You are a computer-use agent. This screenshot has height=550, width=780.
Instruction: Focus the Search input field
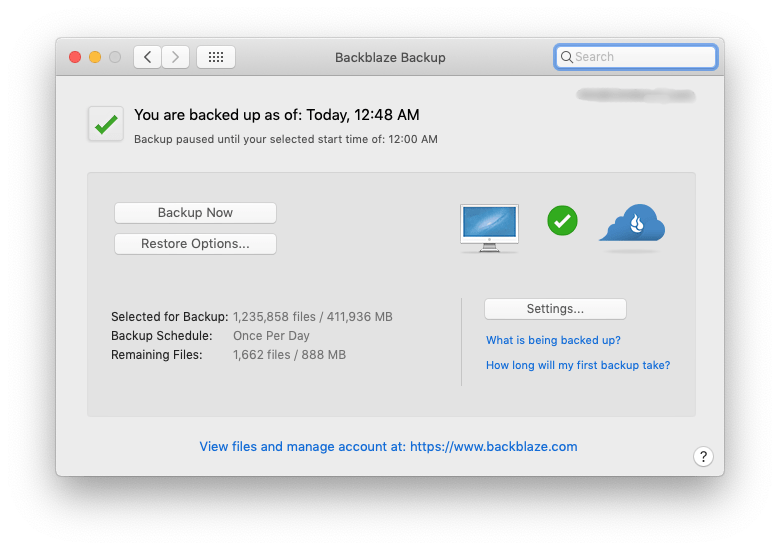tap(636, 57)
